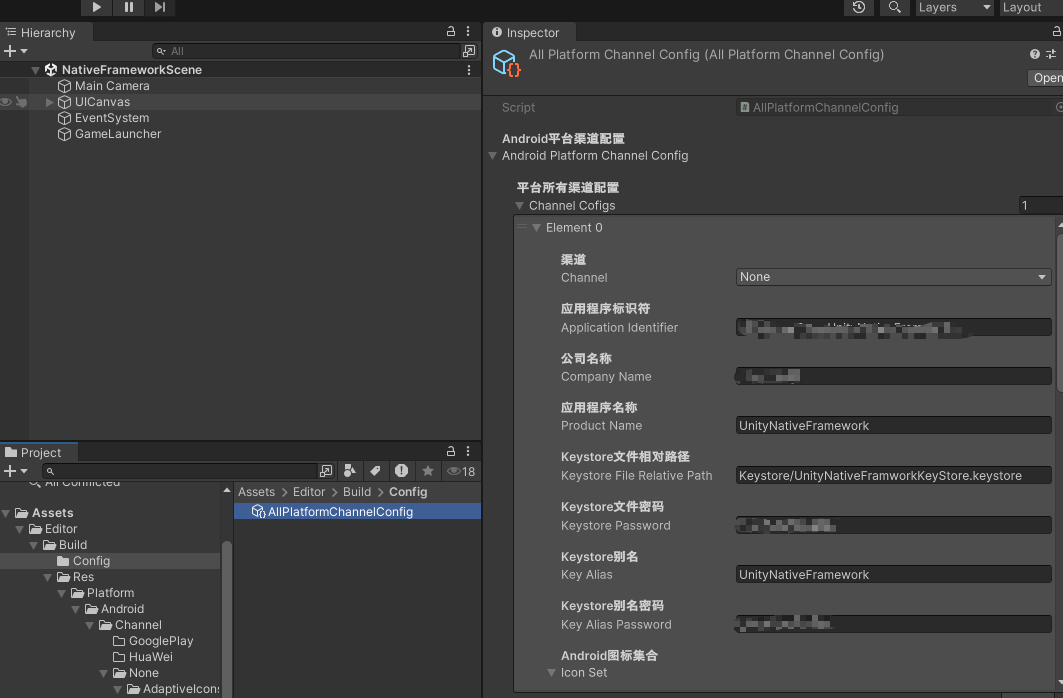The height and width of the screenshot is (698, 1063).
Task: Collapse Android Platform Channel Config foldout
Action: (493, 156)
